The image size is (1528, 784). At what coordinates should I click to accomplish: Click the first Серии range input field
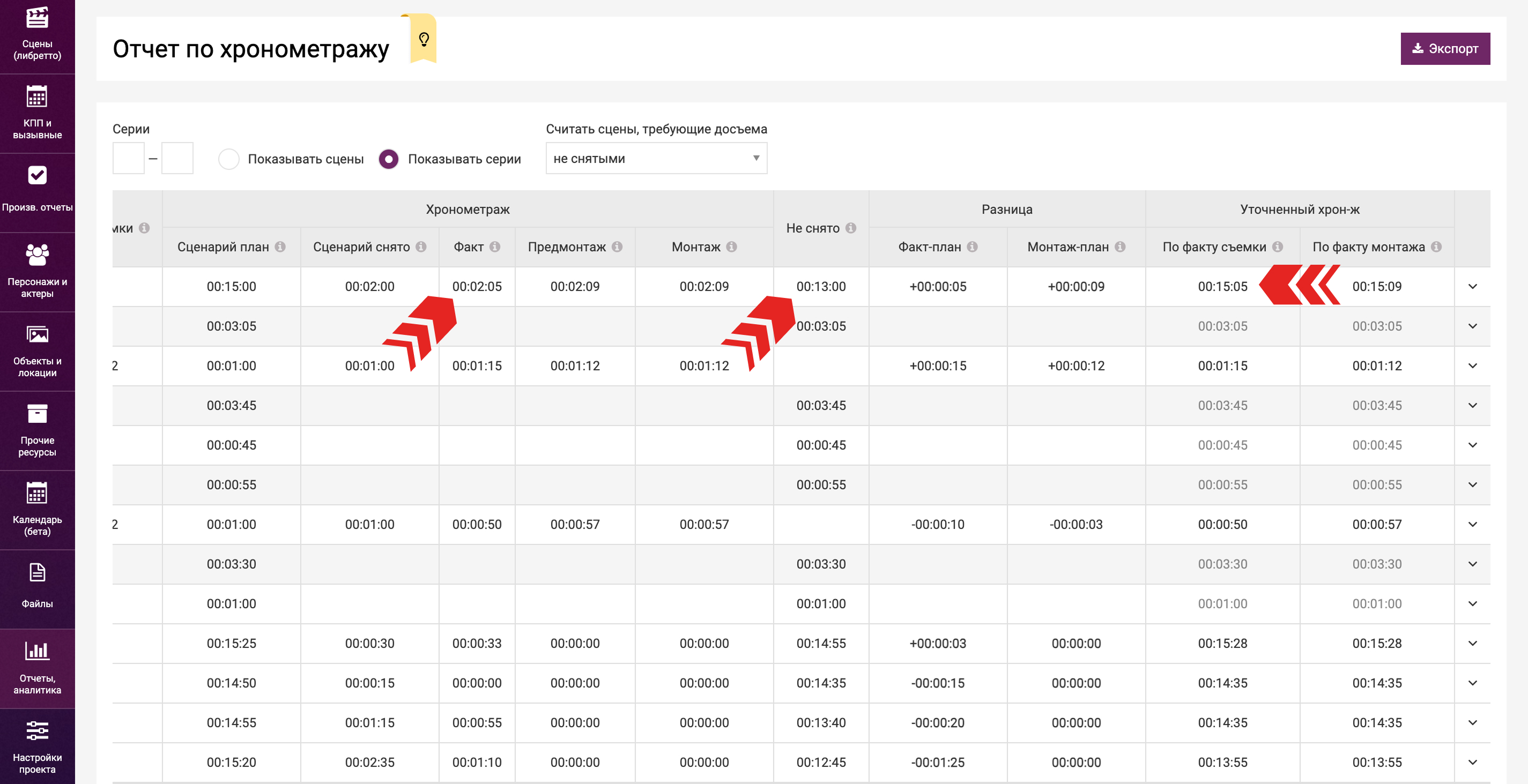[x=128, y=158]
